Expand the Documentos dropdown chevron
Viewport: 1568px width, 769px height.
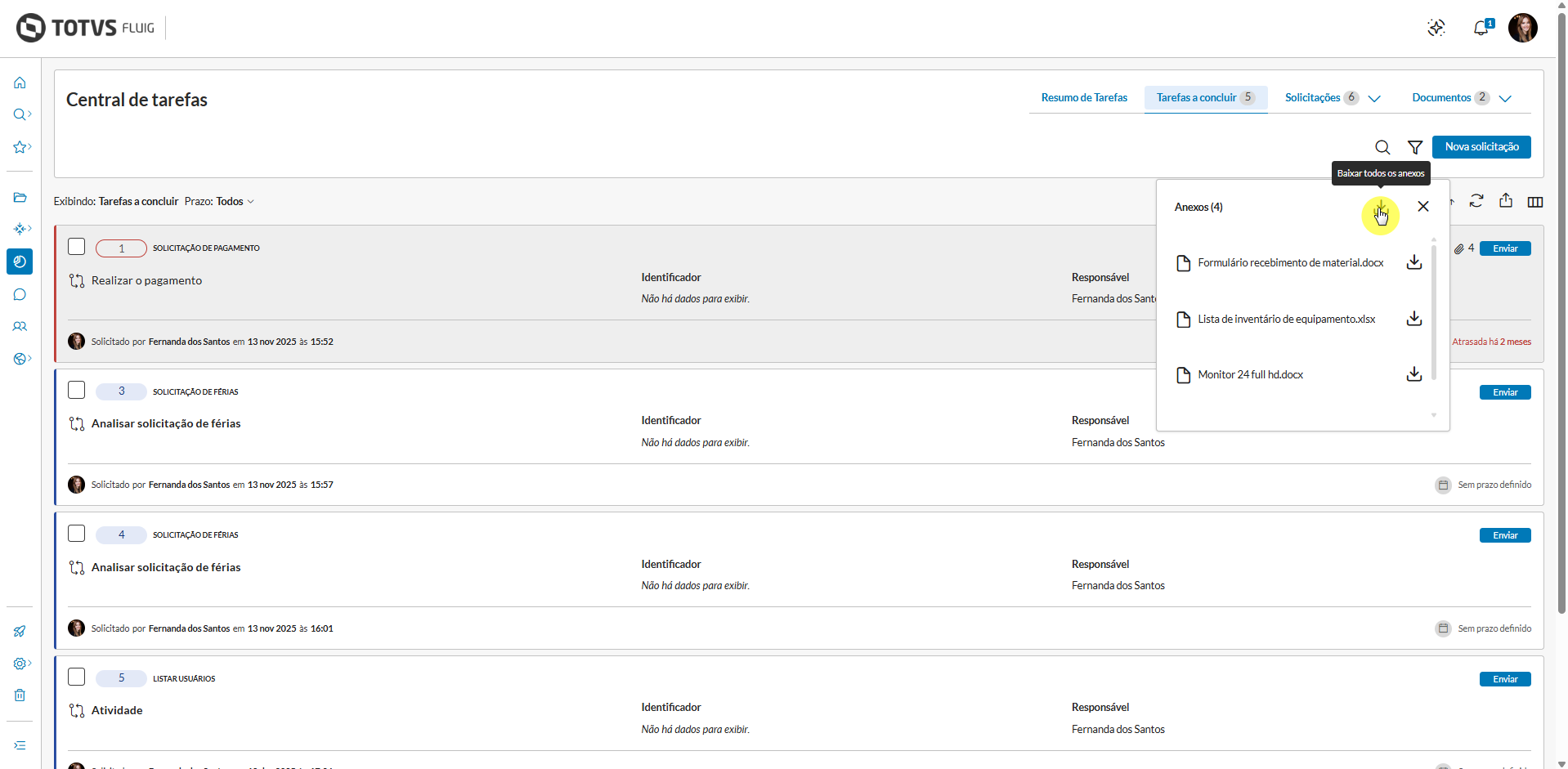pyautogui.click(x=1505, y=98)
